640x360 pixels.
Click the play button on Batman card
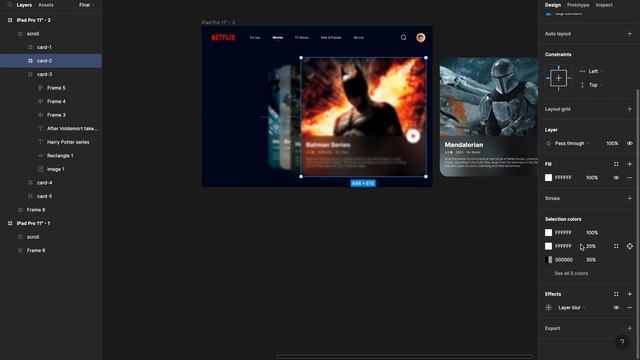(x=413, y=136)
